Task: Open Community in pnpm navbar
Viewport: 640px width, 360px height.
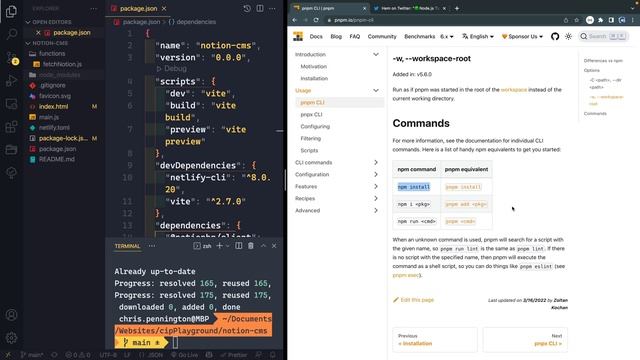Action: (x=382, y=36)
